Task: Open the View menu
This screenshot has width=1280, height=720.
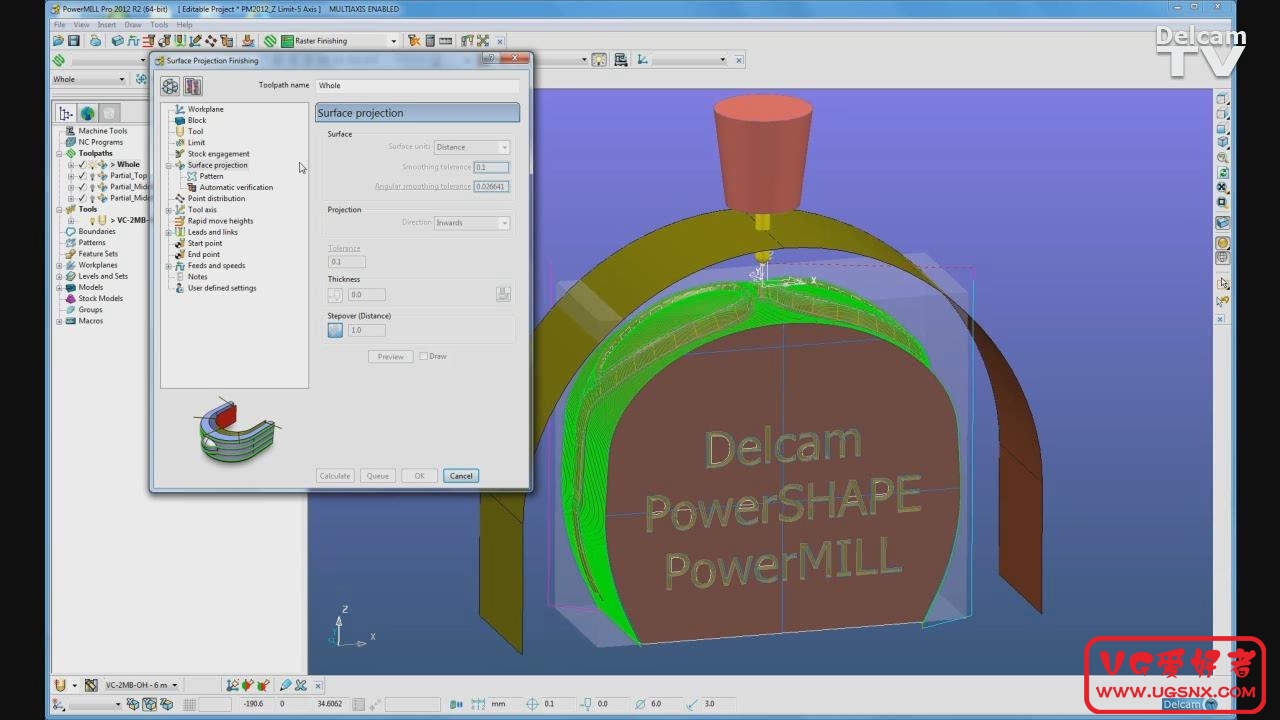Action: (x=82, y=25)
